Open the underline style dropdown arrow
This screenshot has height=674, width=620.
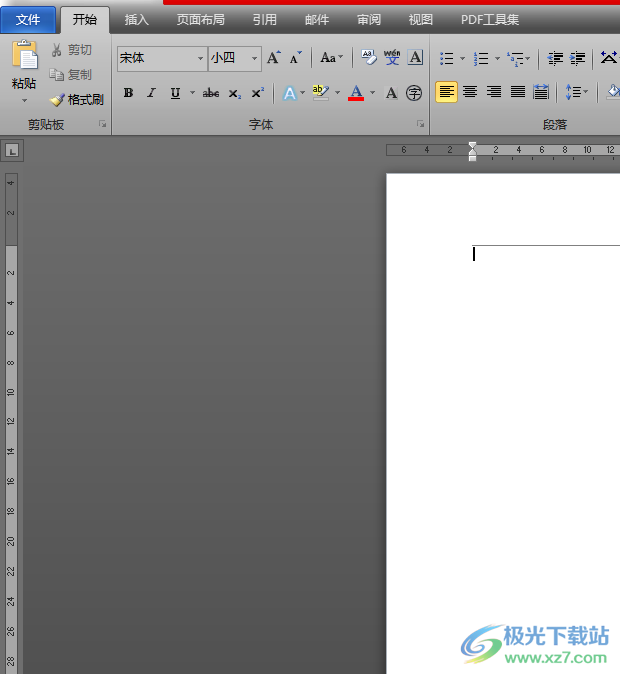192,93
